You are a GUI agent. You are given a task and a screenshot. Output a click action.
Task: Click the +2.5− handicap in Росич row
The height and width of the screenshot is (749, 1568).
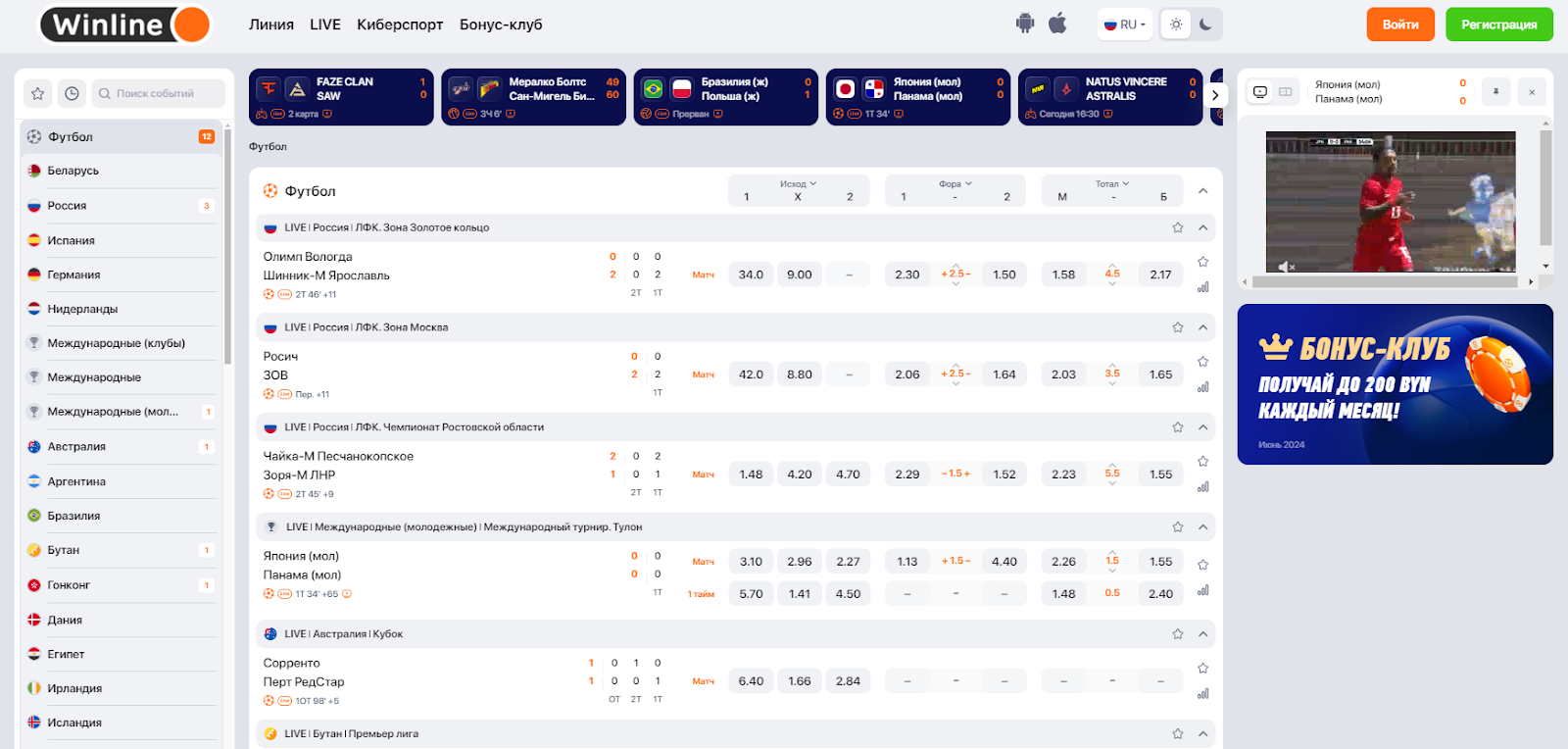tap(955, 374)
